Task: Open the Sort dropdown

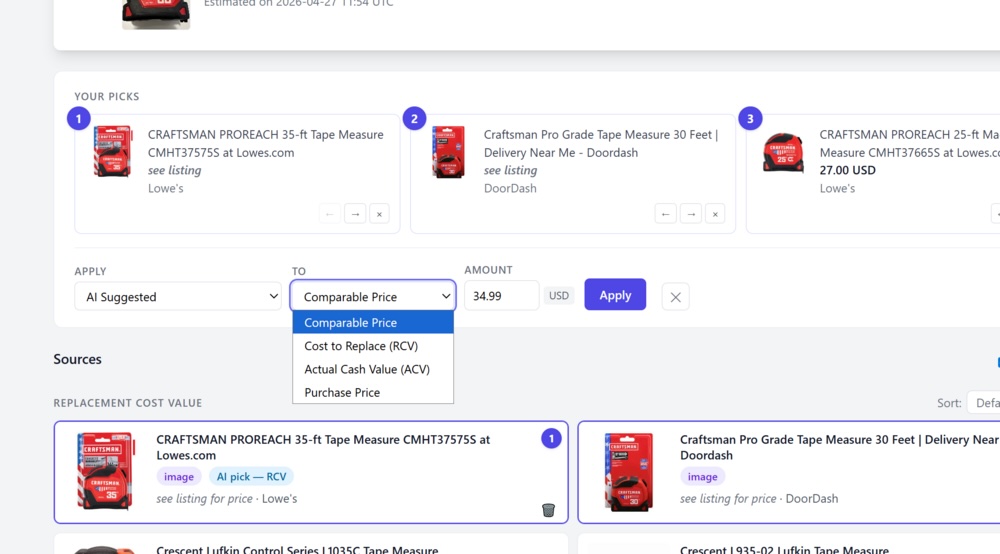Action: coord(983,403)
